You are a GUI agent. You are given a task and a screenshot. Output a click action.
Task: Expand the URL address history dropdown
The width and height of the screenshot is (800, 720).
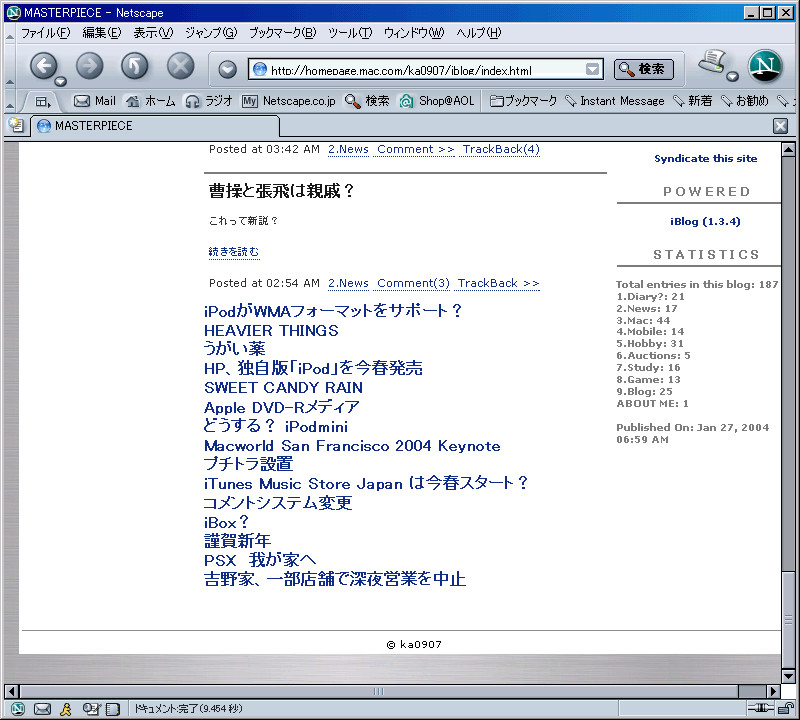click(592, 69)
